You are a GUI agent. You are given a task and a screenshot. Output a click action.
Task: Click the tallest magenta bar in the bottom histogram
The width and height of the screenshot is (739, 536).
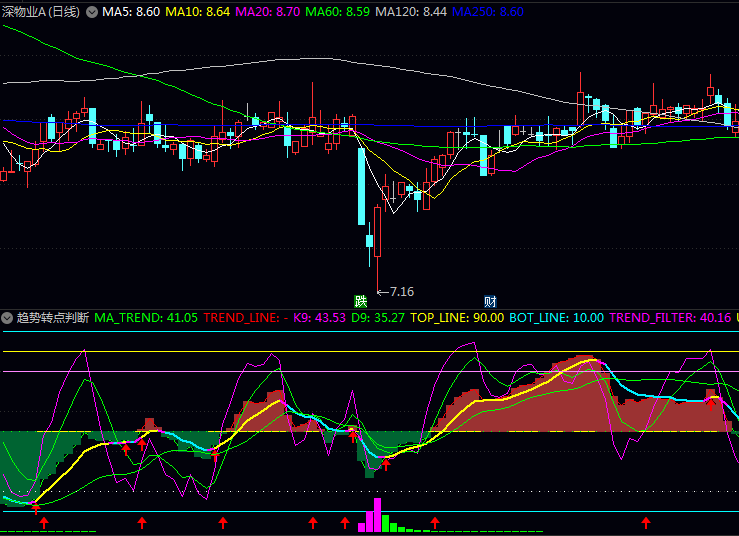[x=377, y=514]
